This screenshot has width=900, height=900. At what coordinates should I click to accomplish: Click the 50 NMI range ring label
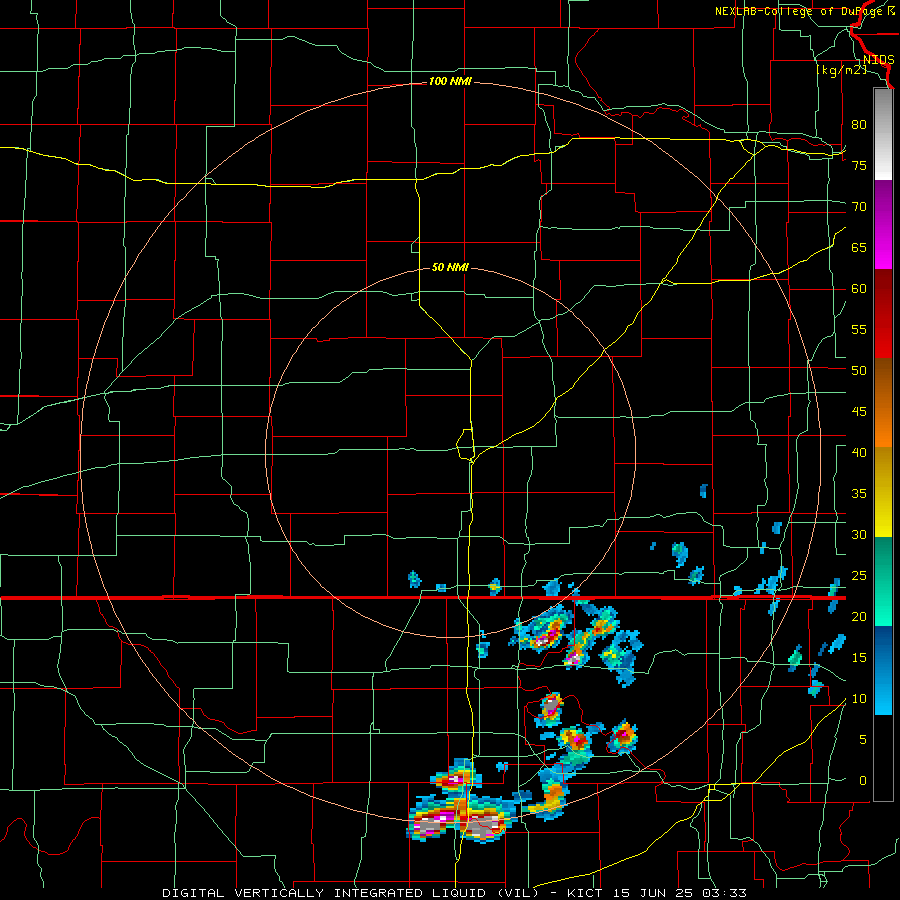click(x=450, y=267)
